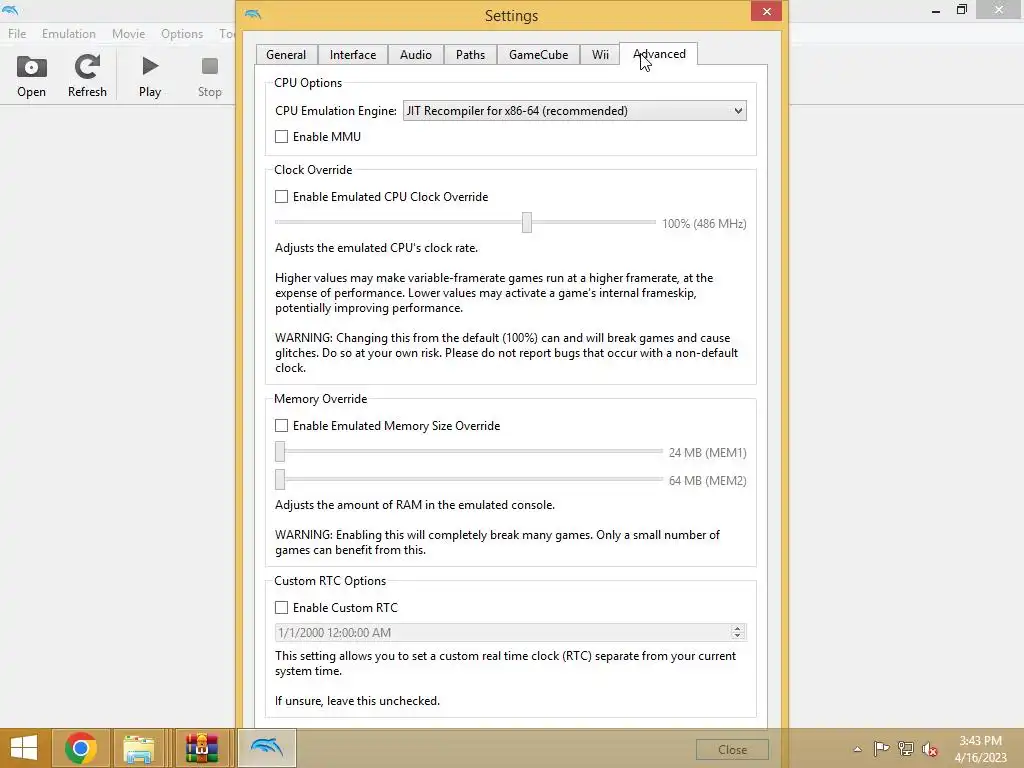1024x768 pixels.
Task: Click the CPU clock override slider handle
Action: 526,222
